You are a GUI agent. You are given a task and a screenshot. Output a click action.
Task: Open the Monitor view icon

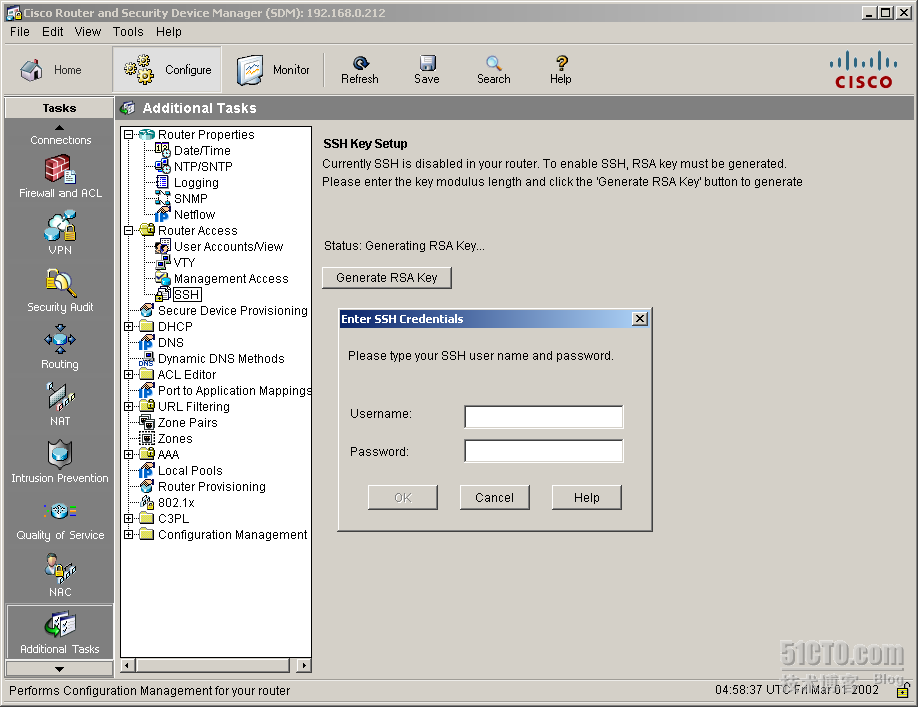pos(250,70)
